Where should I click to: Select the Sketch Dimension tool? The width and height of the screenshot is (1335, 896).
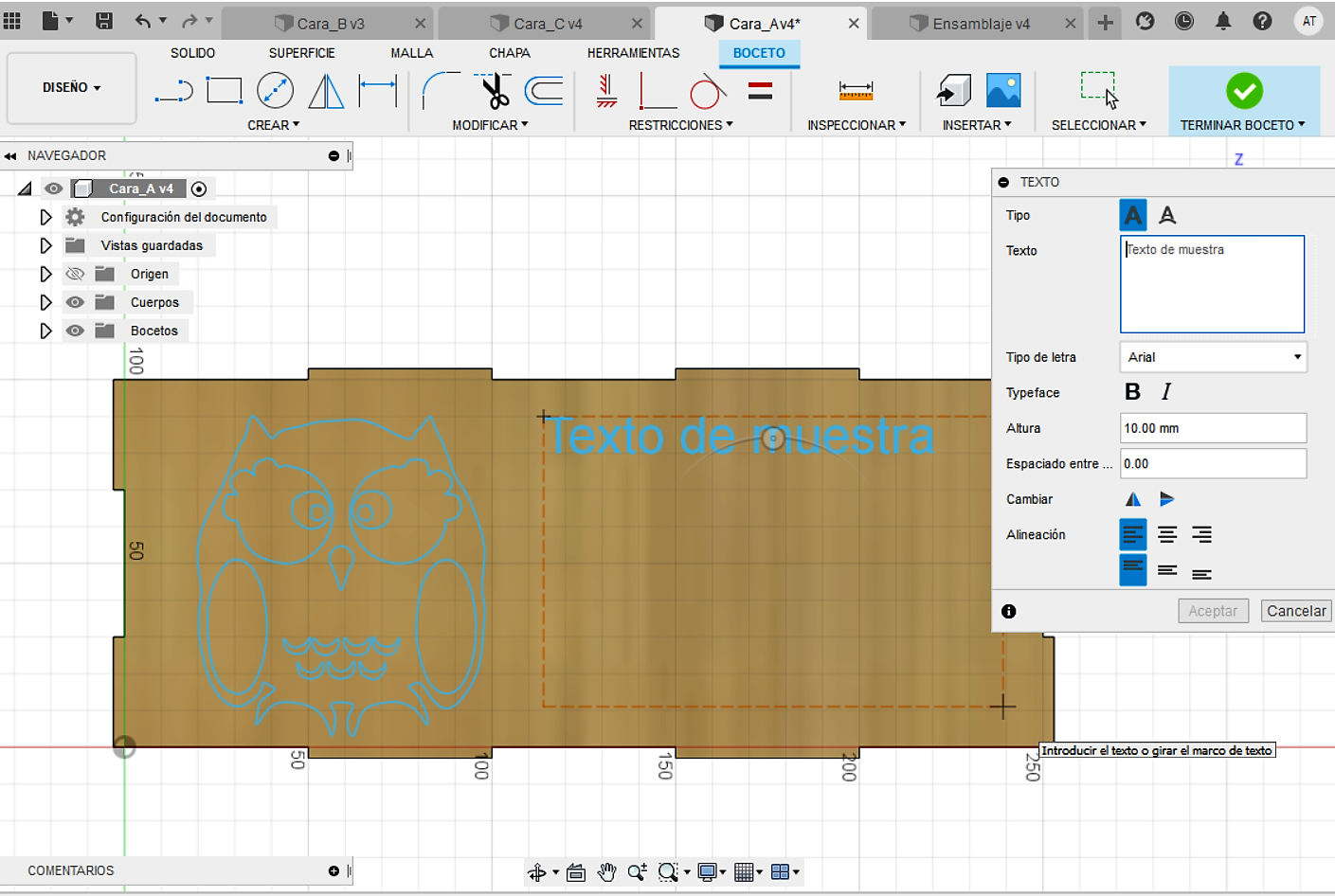pyautogui.click(x=377, y=91)
